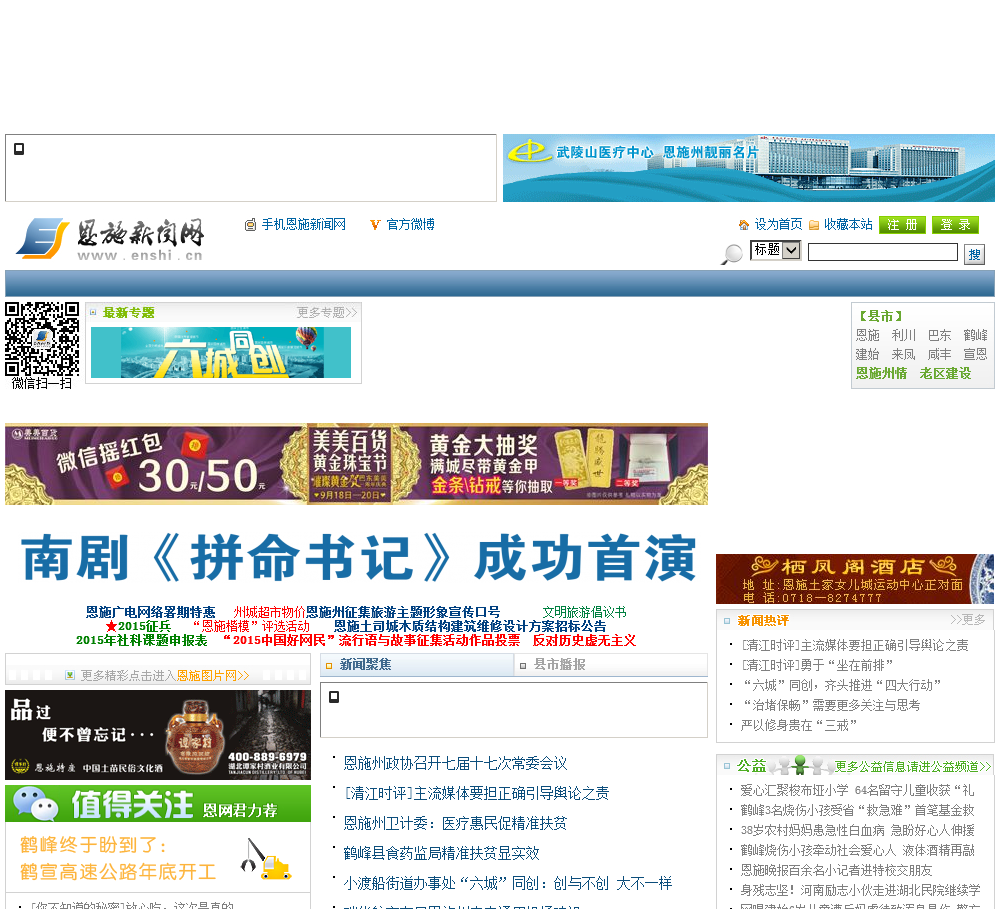Open the 官方微博 link
Image resolution: width=1000 pixels, height=909 pixels.
click(x=411, y=225)
